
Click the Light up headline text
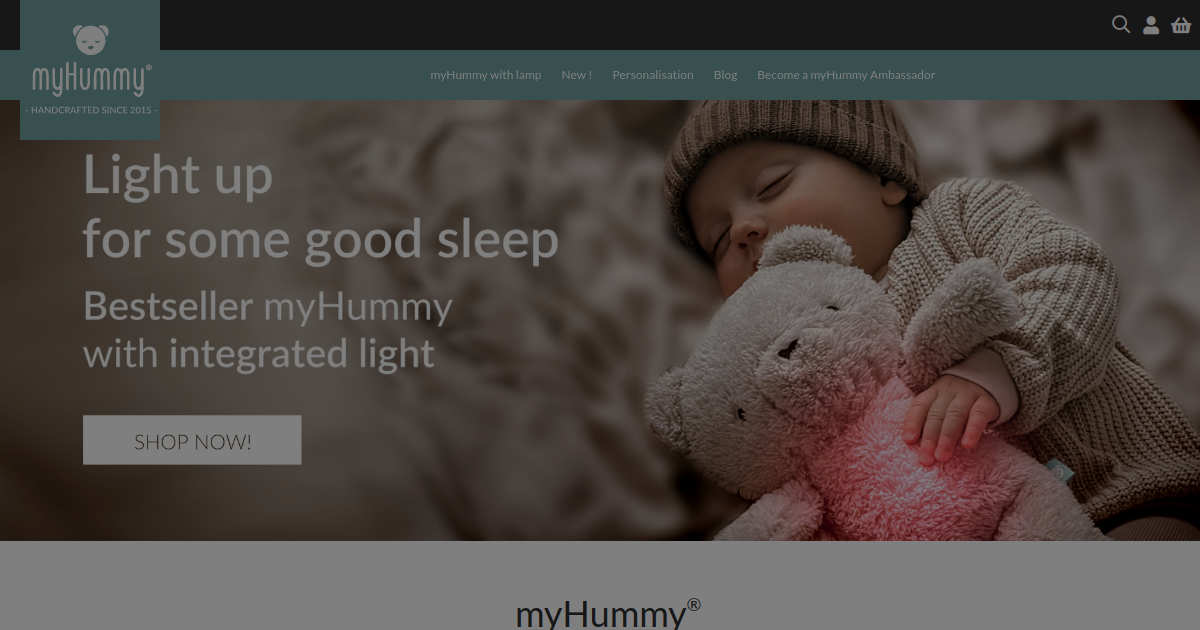point(178,177)
